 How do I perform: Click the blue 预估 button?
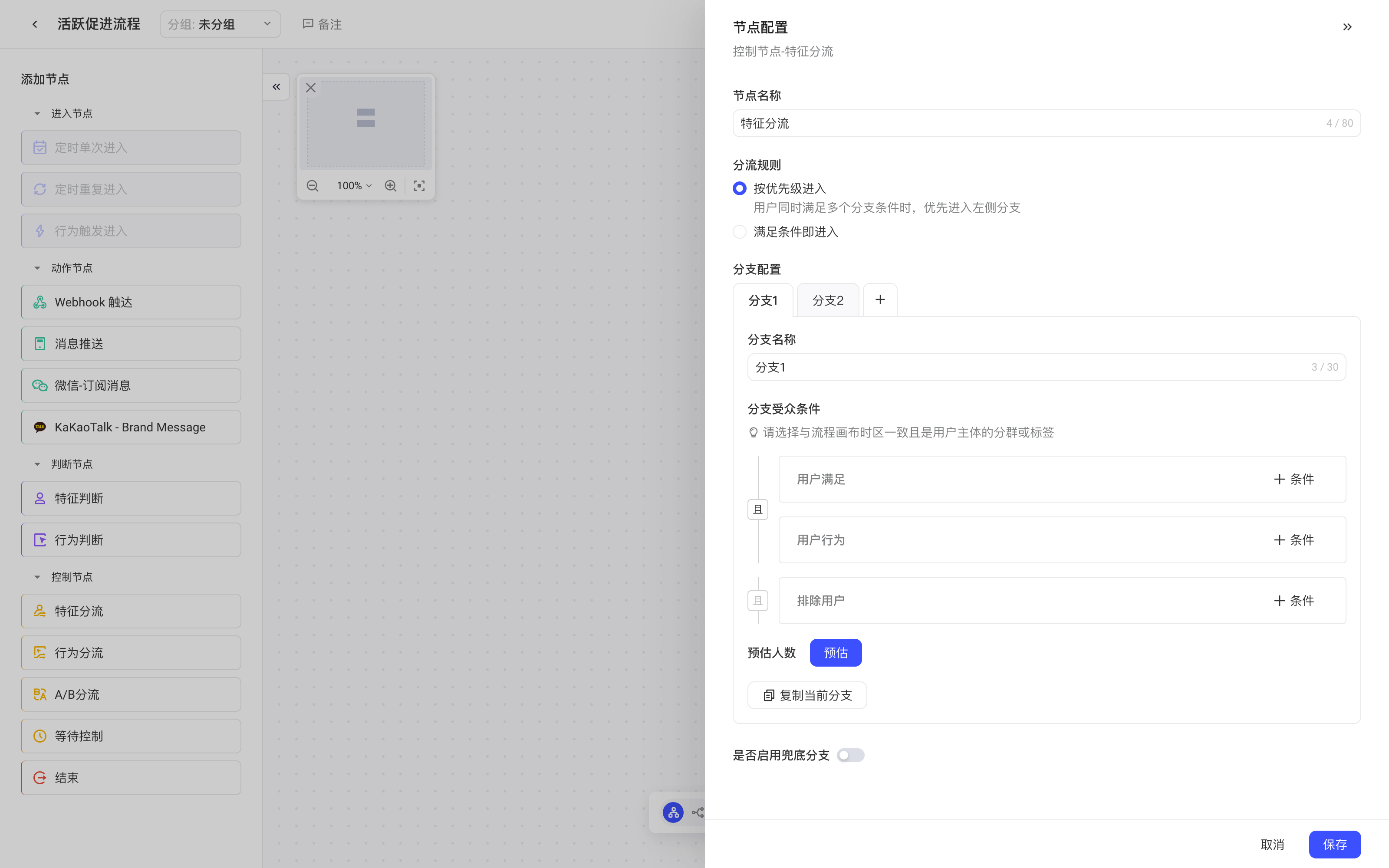coord(835,653)
